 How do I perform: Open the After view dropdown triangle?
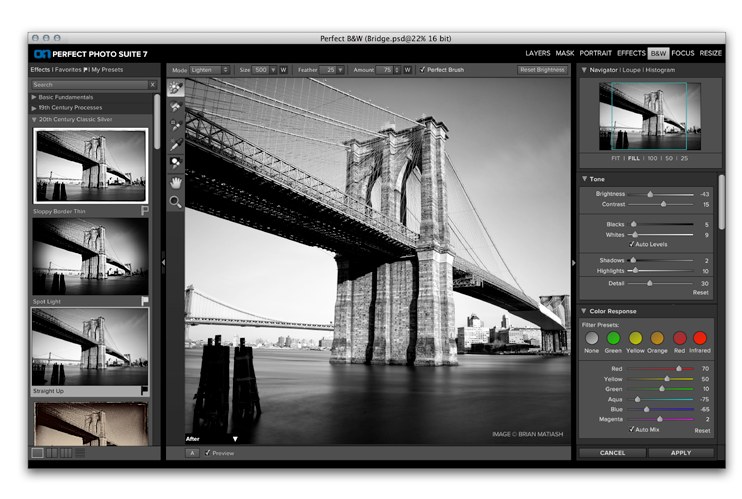(235, 439)
